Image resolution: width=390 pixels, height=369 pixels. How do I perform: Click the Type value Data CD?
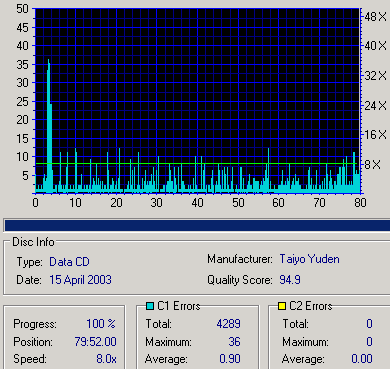tap(69, 262)
